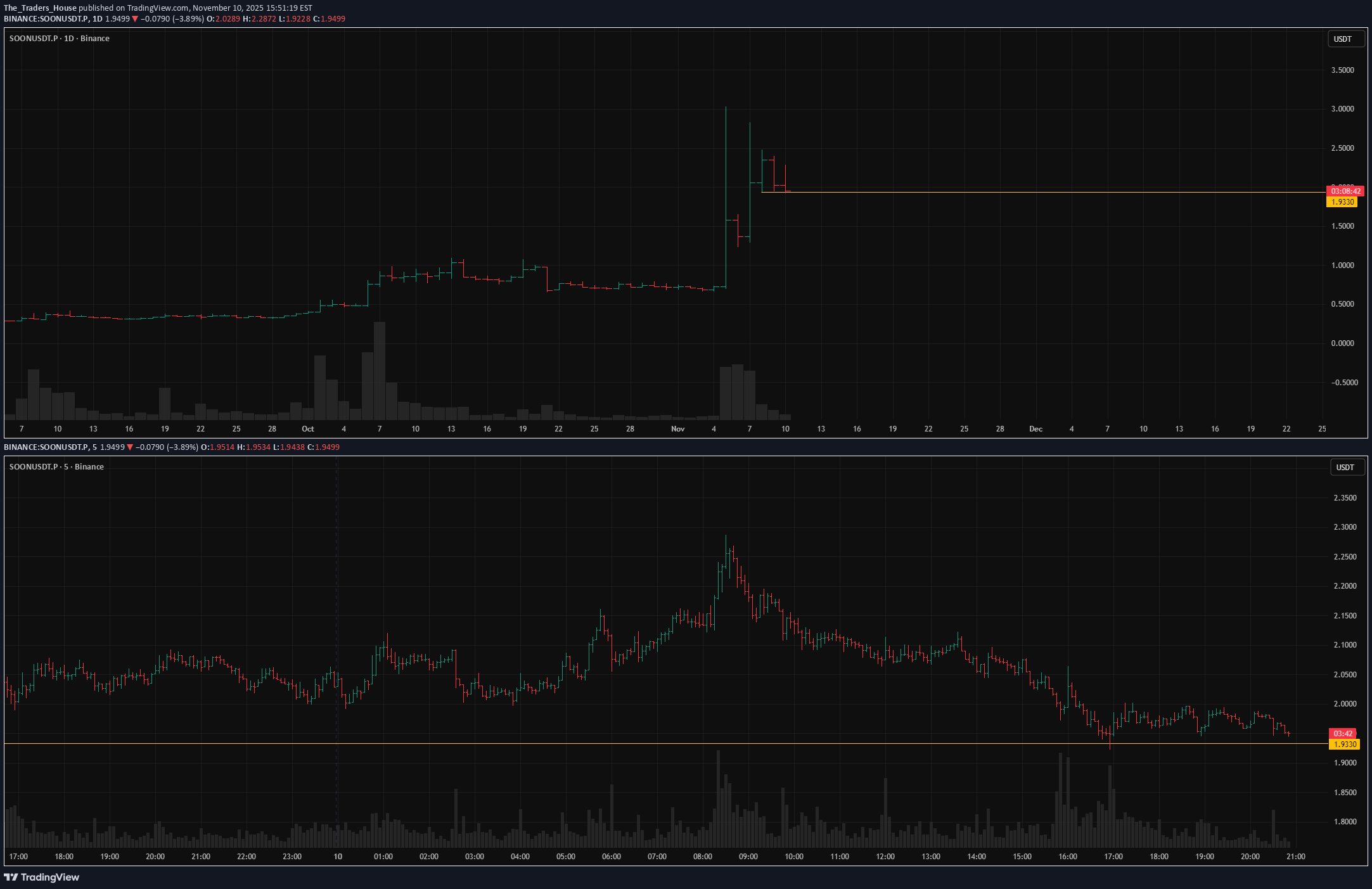The height and width of the screenshot is (889, 1372).
Task: Click the BINANCE:SOONUSDT.P, 5 header text
Action: tap(50, 447)
